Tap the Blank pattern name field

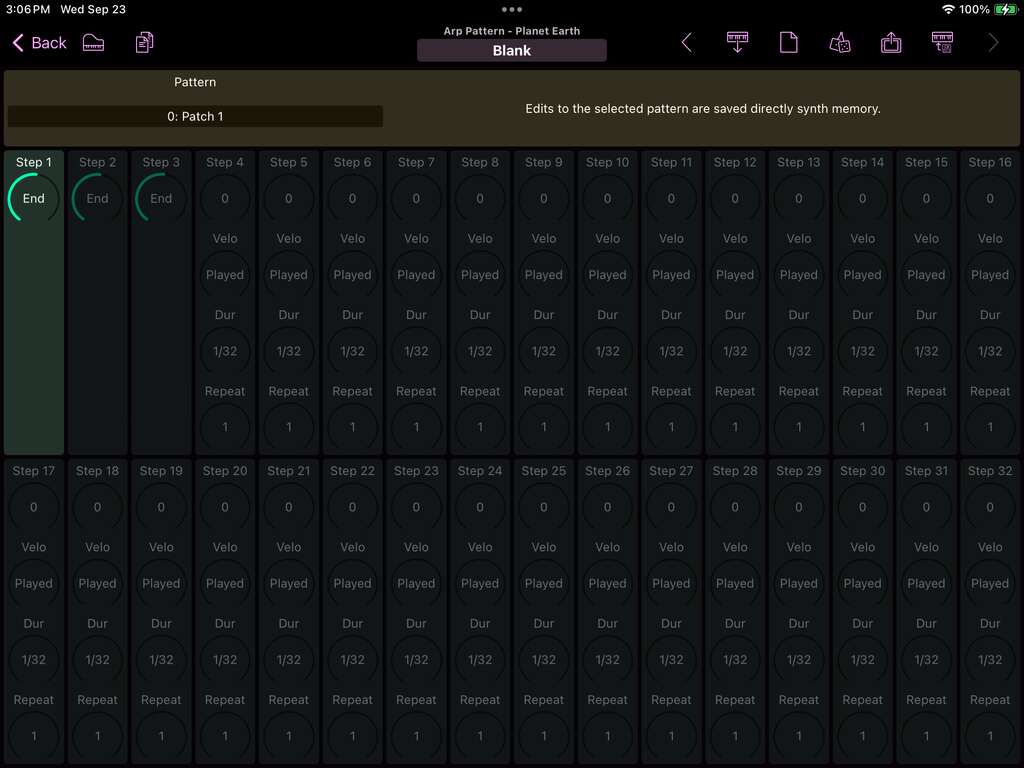click(x=511, y=50)
